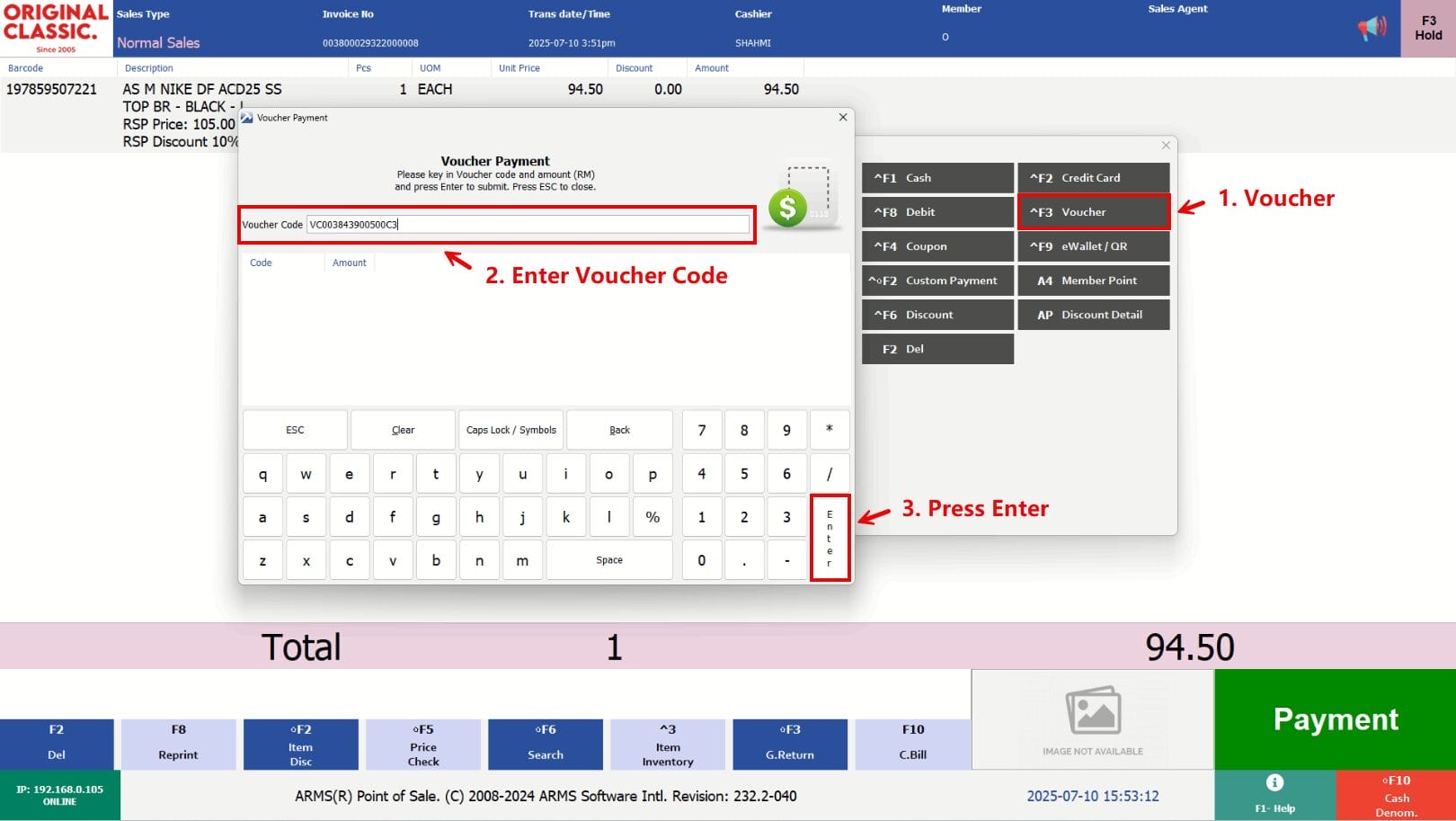1456x821 pixels.
Task: Open Member Point payment option
Action: (x=1093, y=281)
